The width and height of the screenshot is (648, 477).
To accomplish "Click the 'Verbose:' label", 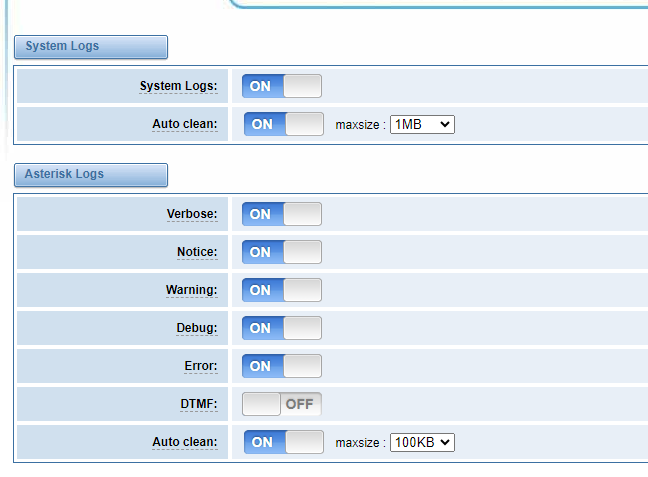I will pyautogui.click(x=192, y=214).
